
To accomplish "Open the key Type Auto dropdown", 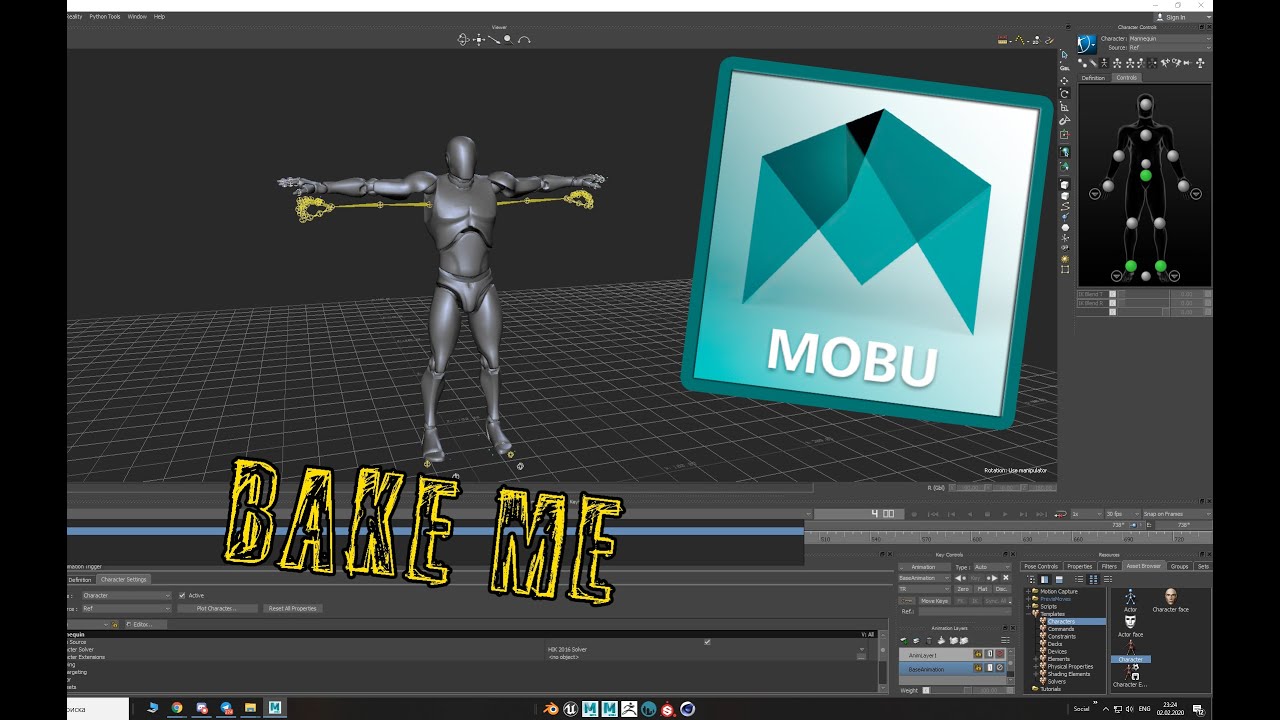I will pos(993,567).
